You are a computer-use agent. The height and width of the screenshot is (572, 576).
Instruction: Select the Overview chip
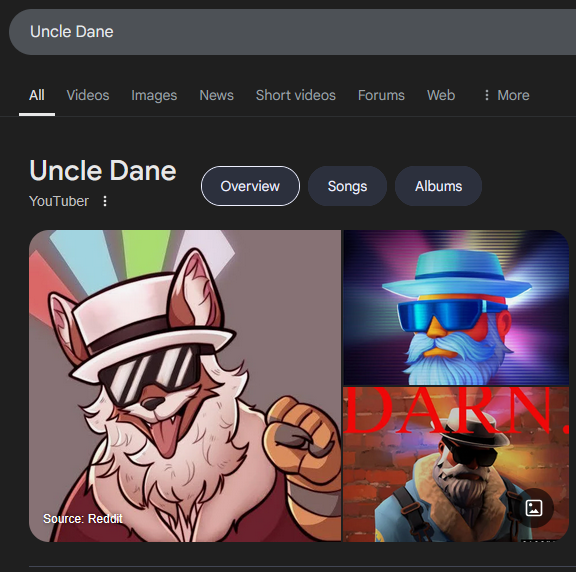(250, 186)
